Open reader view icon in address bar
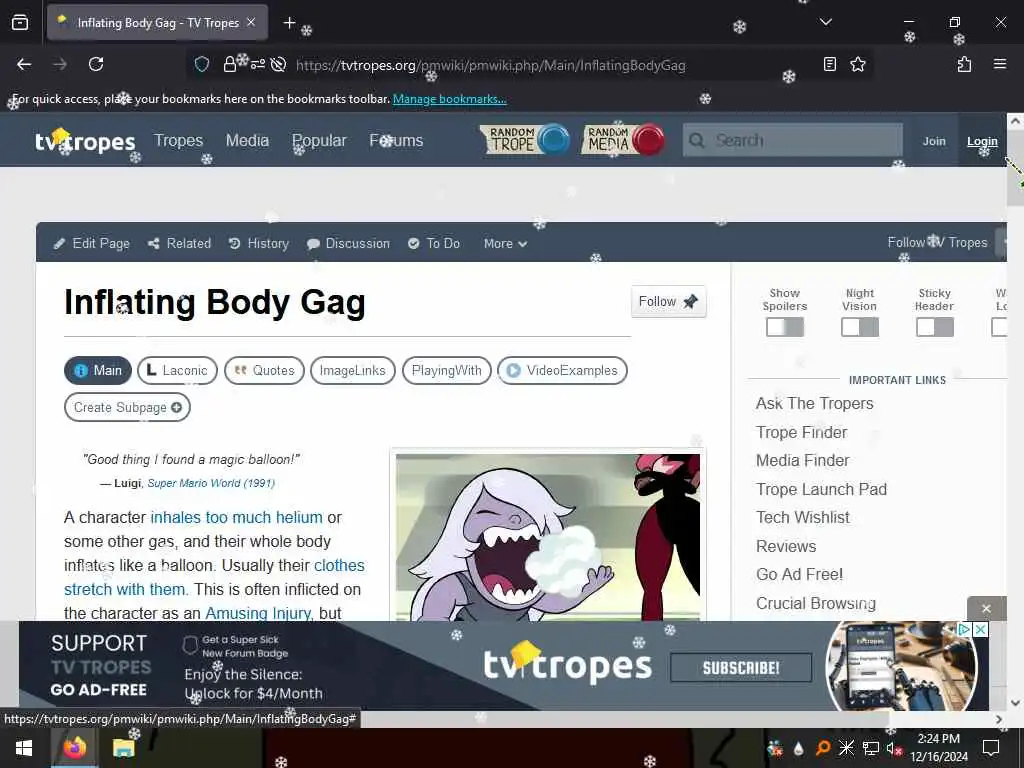The height and width of the screenshot is (768, 1024). coord(829,64)
